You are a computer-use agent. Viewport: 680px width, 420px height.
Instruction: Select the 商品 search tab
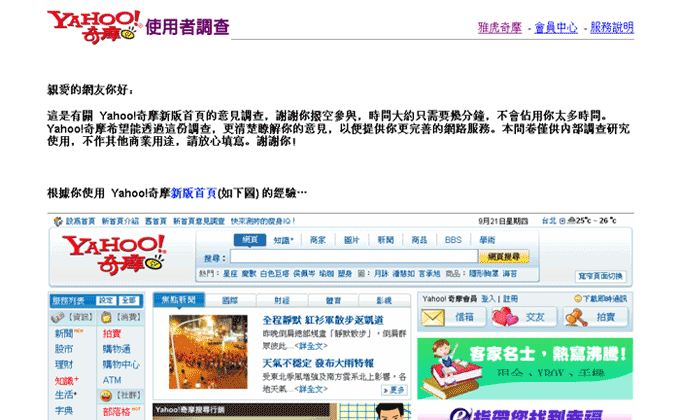pyautogui.click(x=419, y=240)
